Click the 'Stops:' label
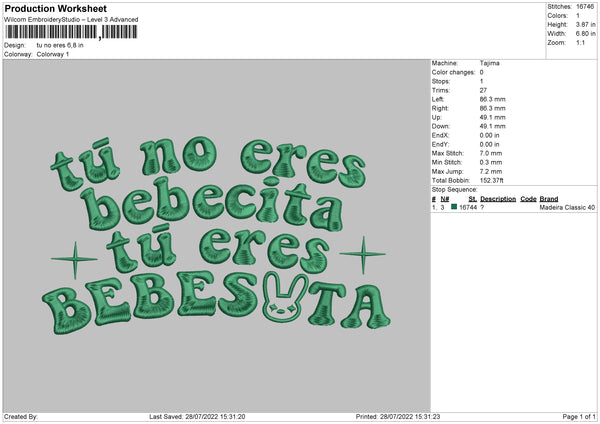The height and width of the screenshot is (424, 600). click(x=441, y=81)
